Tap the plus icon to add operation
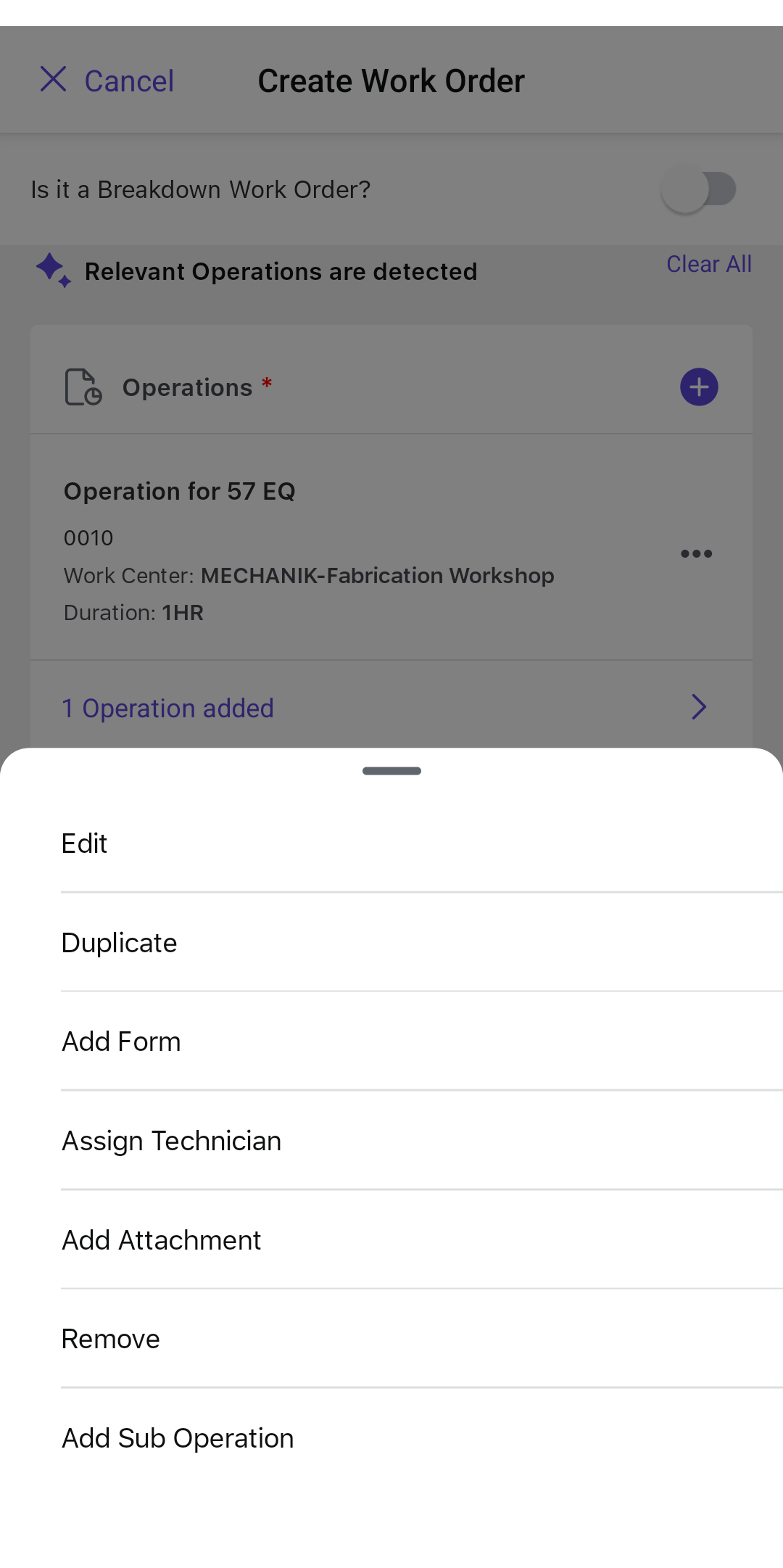Image resolution: width=783 pixels, height=1568 pixels. tap(699, 387)
